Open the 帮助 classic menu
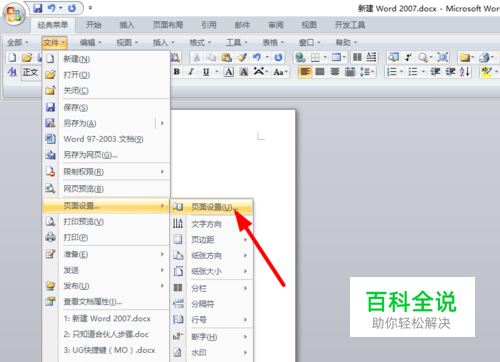500x362 pixels. (346, 43)
